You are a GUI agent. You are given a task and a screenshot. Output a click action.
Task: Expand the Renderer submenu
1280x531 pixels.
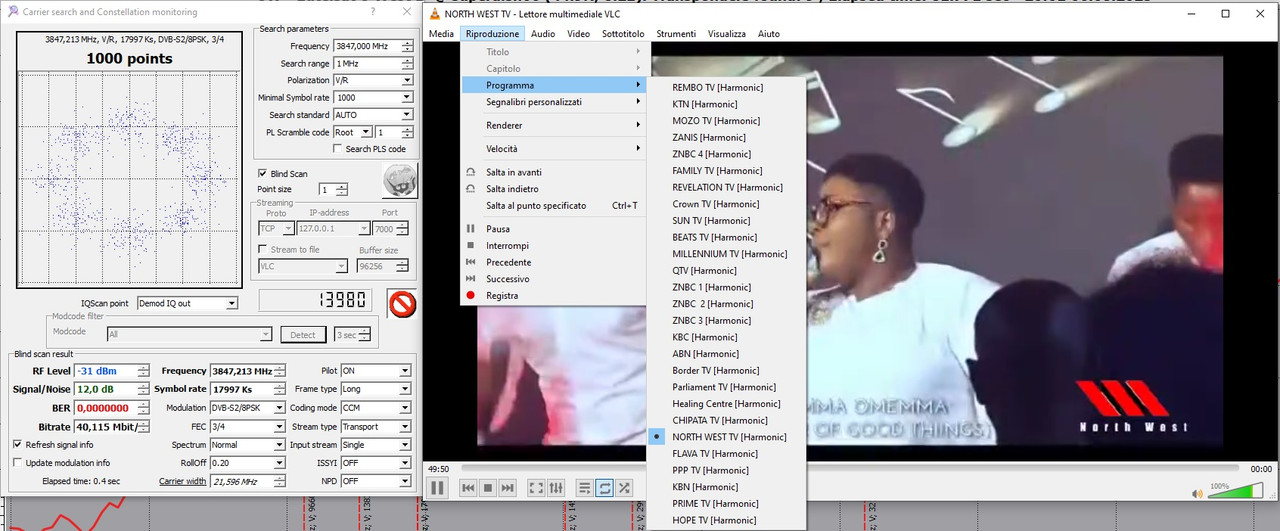(553, 125)
